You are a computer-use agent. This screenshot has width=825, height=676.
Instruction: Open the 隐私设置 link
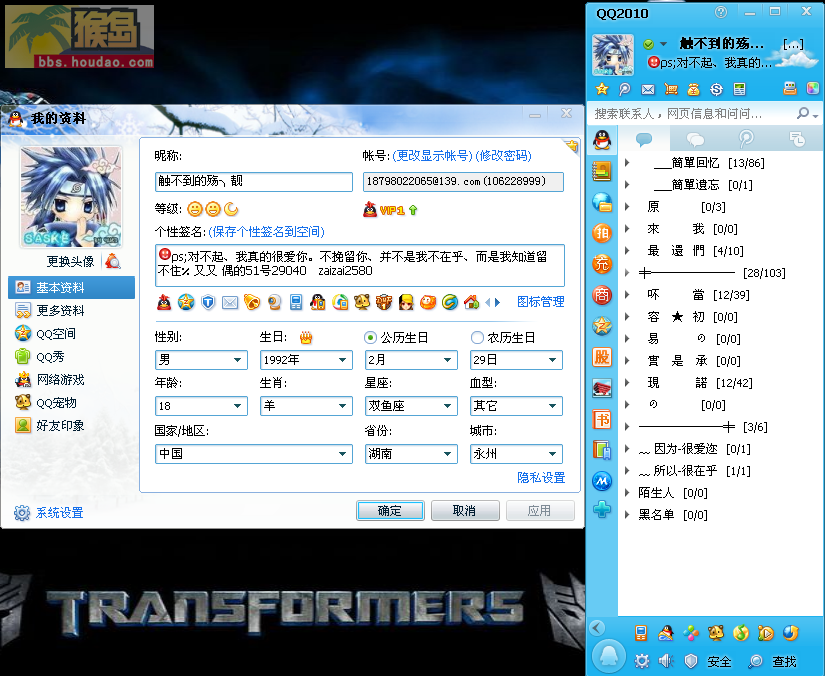pos(541,478)
